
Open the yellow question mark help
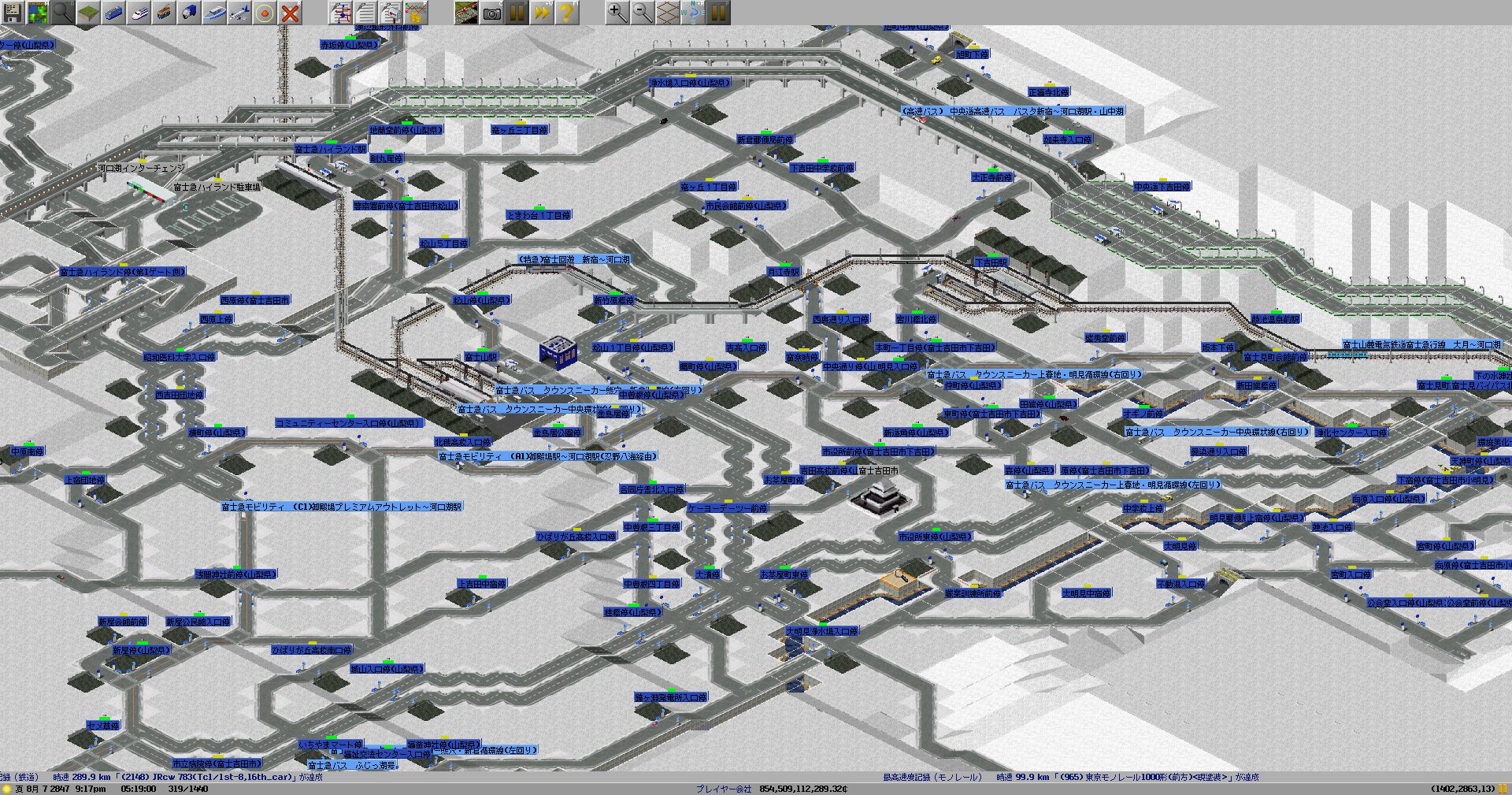click(567, 13)
